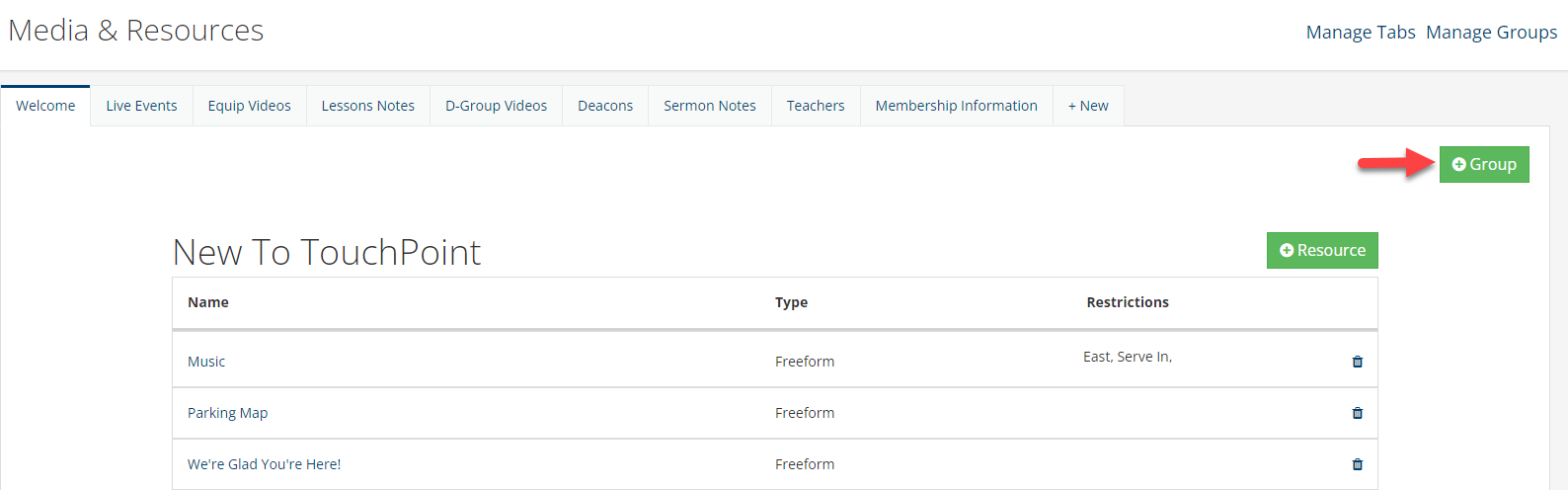Select the Teachers tab

click(816, 106)
